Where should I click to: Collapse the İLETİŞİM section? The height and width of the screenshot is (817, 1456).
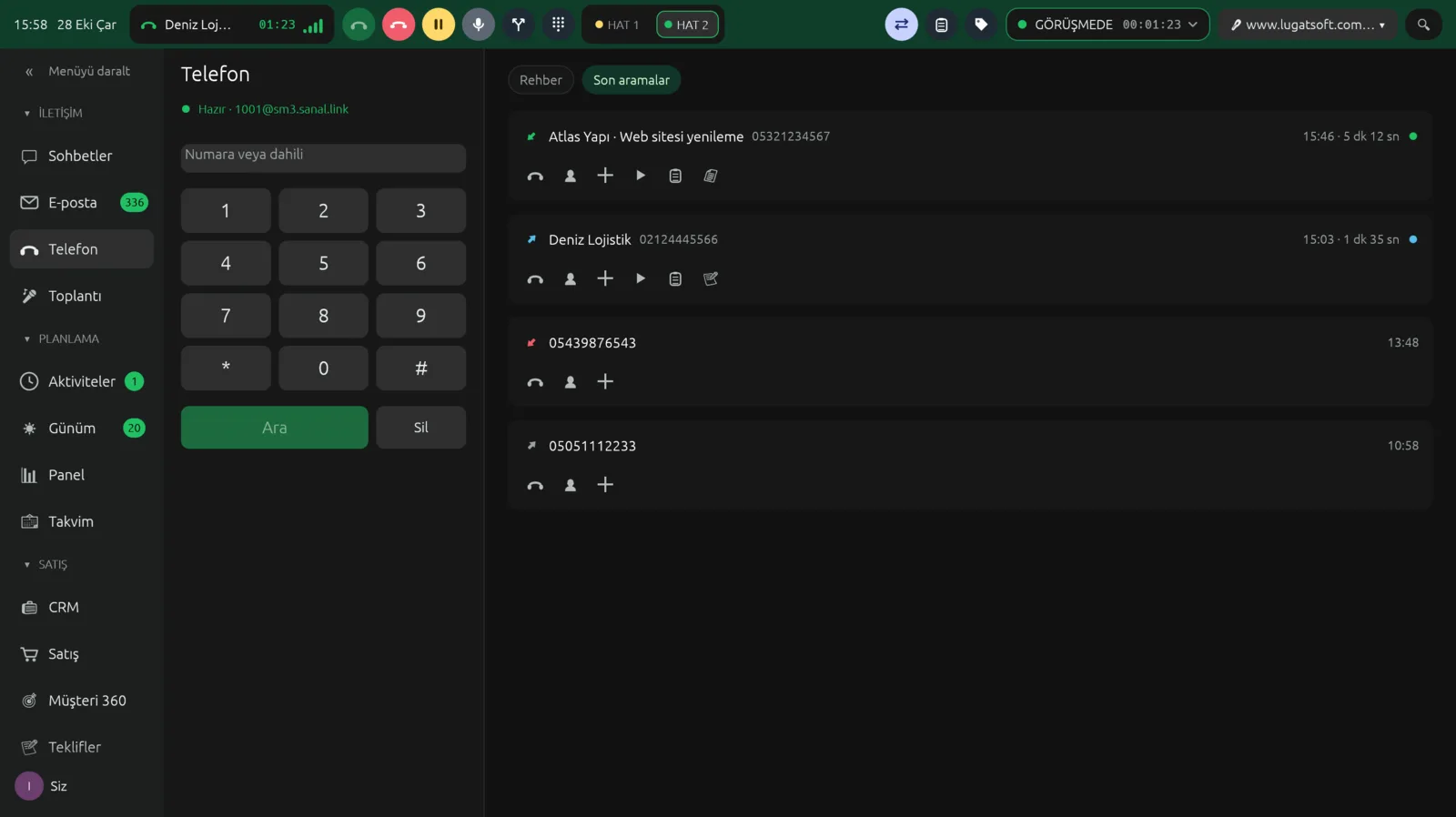click(53, 113)
